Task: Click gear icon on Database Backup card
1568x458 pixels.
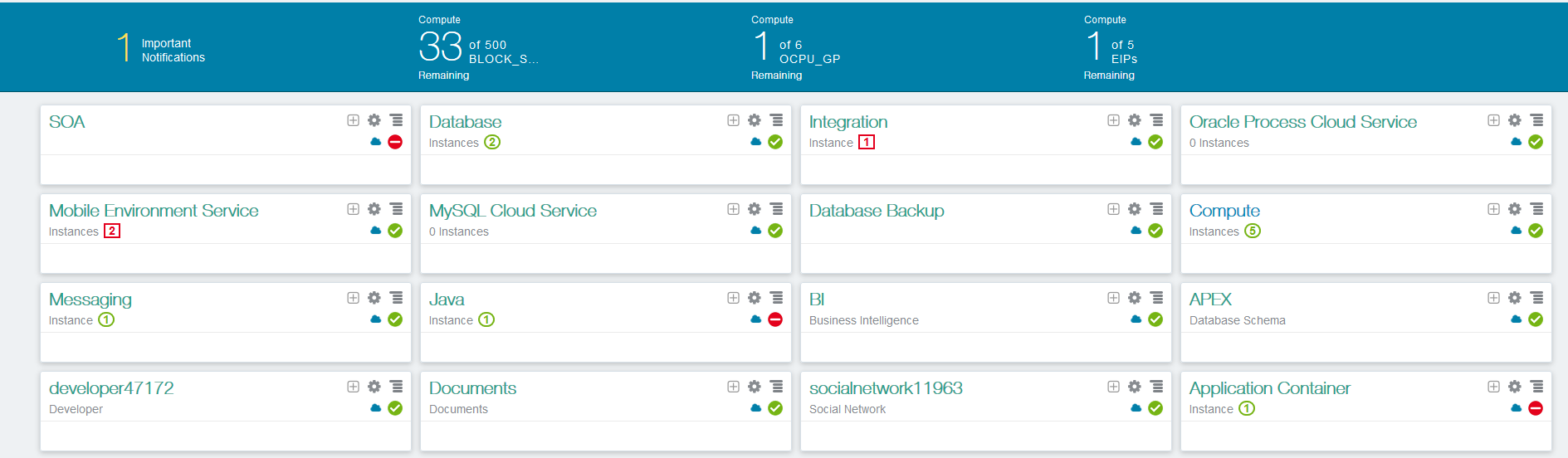Action: click(1135, 209)
